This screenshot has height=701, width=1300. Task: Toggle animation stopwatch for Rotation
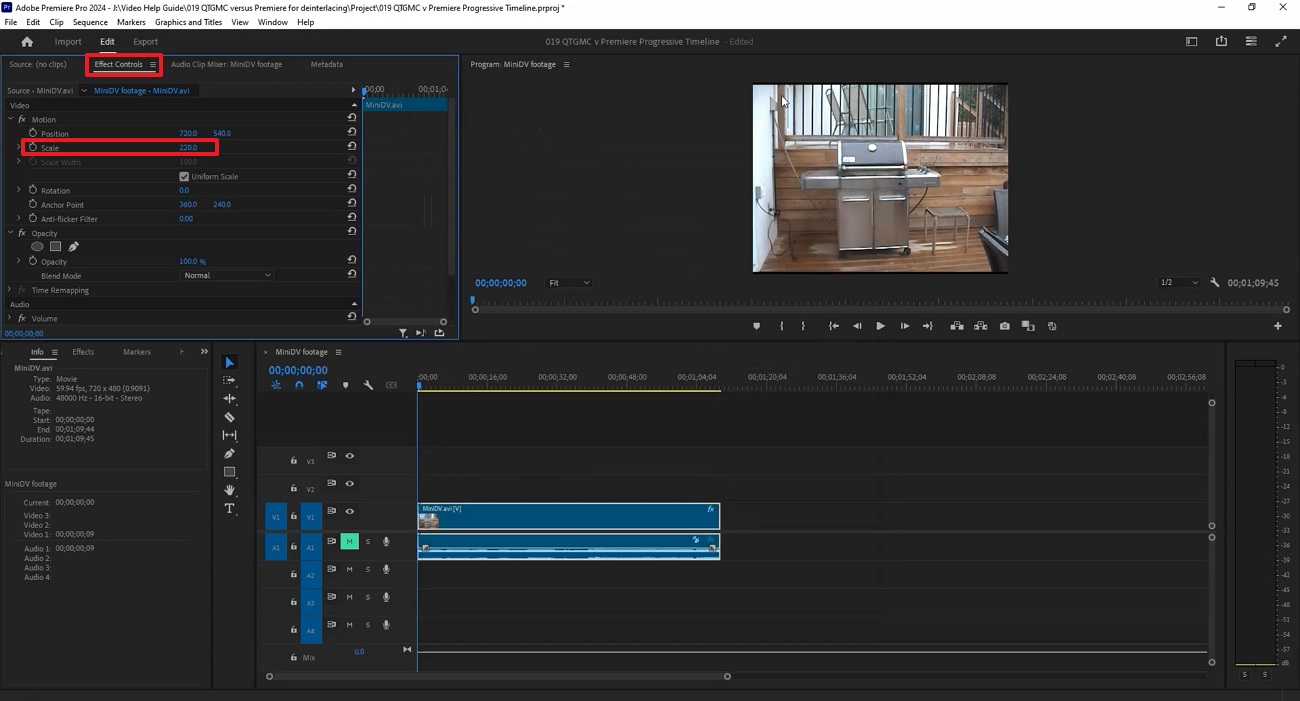click(x=33, y=190)
